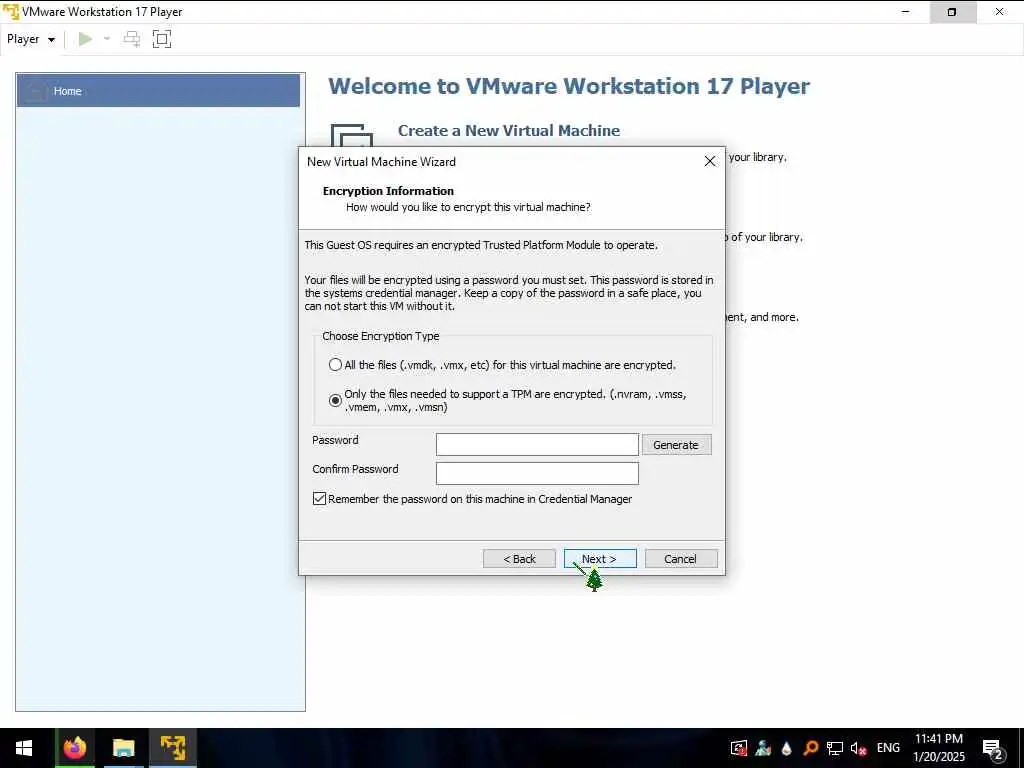
Task: Click the VMware icon in title bar
Action: 10,12
